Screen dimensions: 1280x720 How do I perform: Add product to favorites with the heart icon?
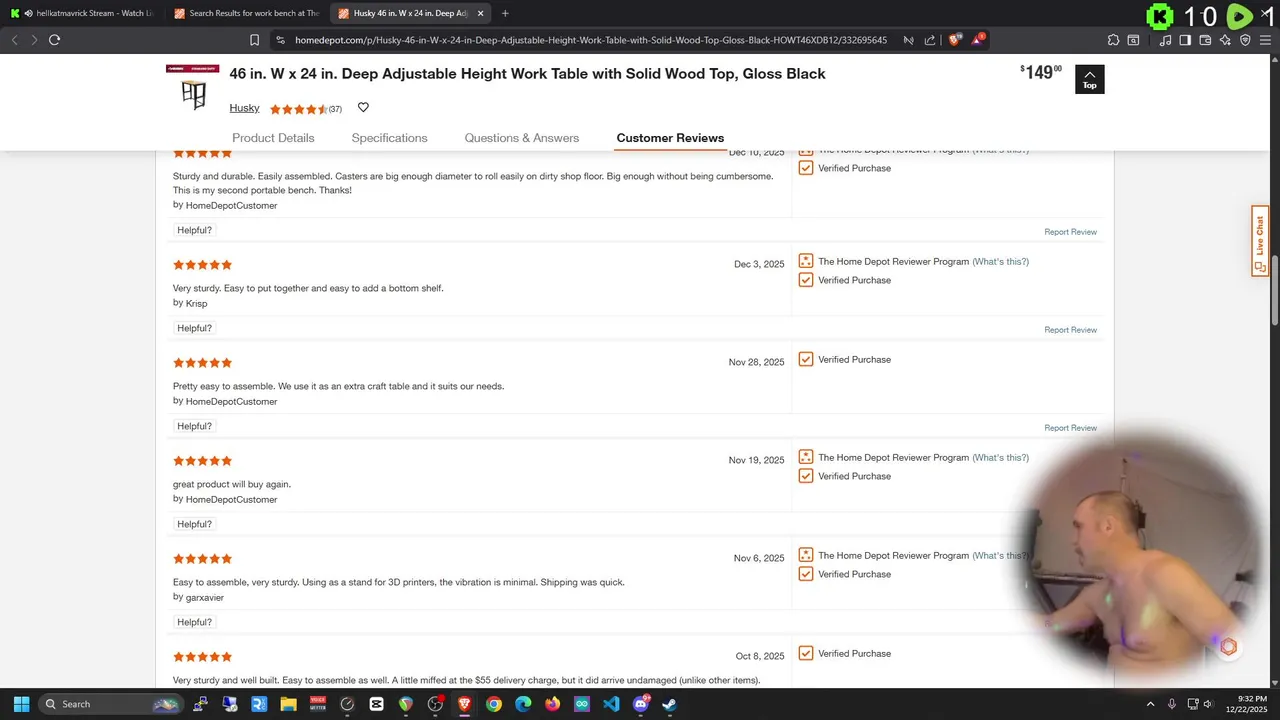click(x=363, y=108)
